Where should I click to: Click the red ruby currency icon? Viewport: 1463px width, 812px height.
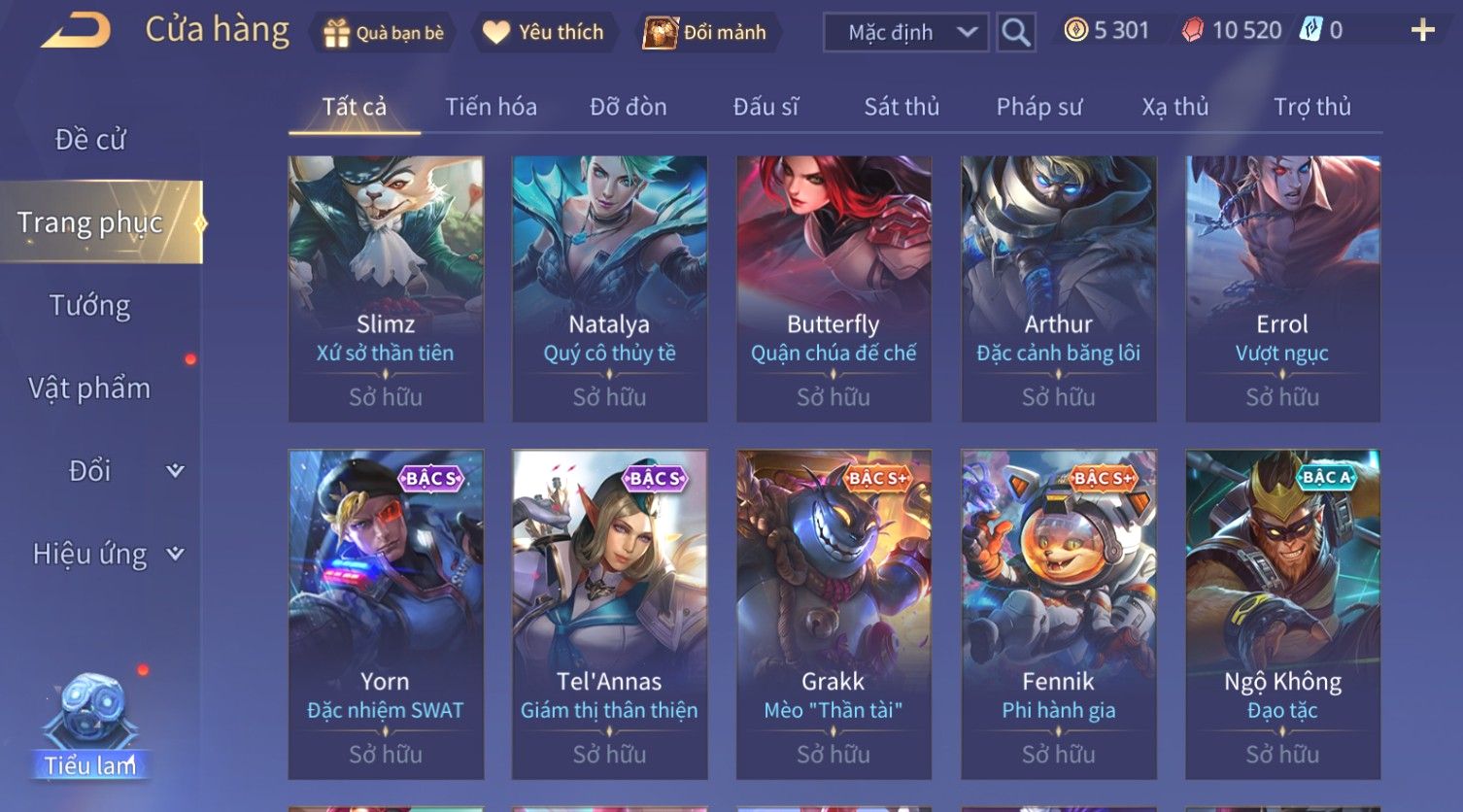pos(1193,30)
